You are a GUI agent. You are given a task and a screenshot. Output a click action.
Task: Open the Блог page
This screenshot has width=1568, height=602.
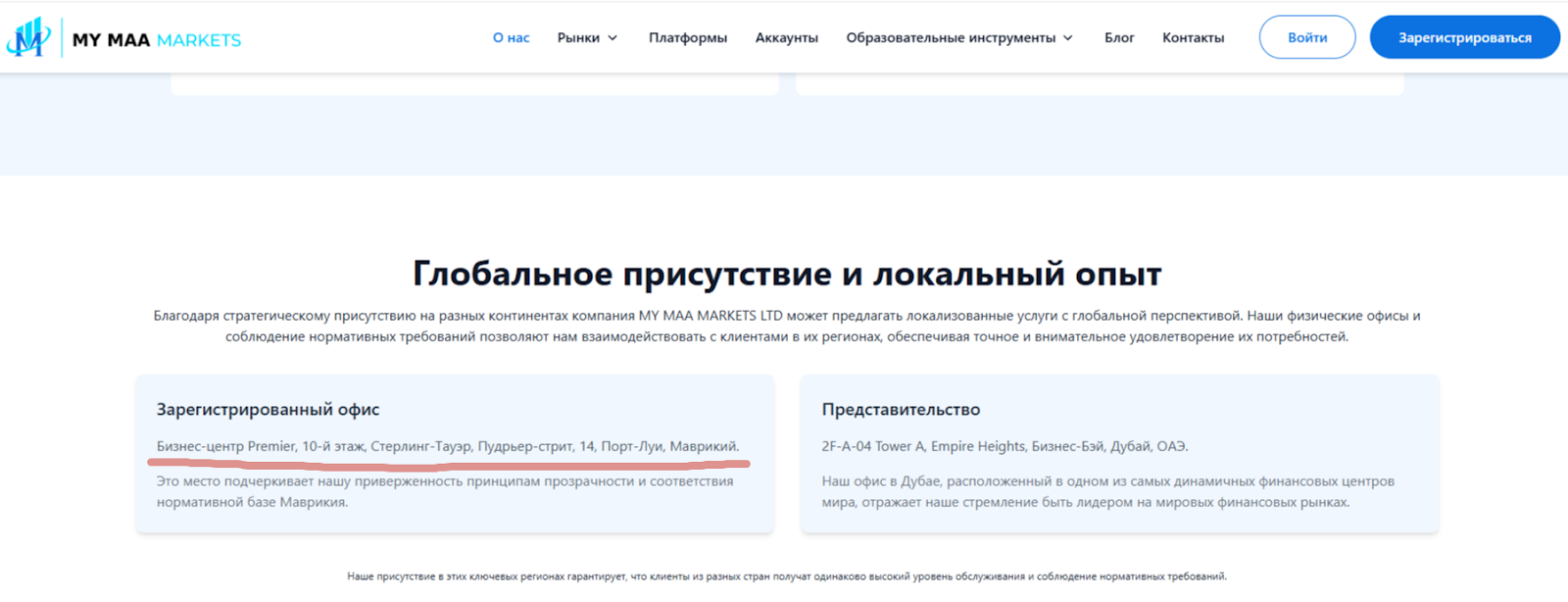pyautogui.click(x=1119, y=37)
